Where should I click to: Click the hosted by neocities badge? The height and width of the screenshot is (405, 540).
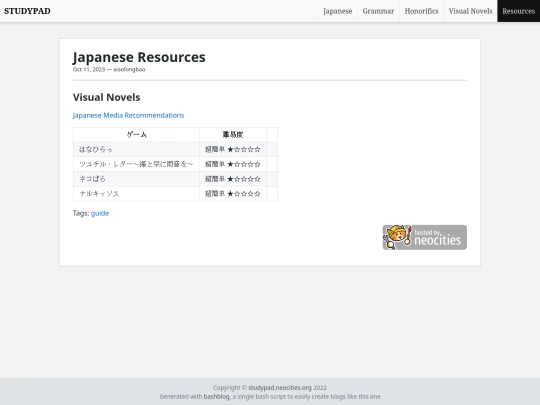coord(425,237)
